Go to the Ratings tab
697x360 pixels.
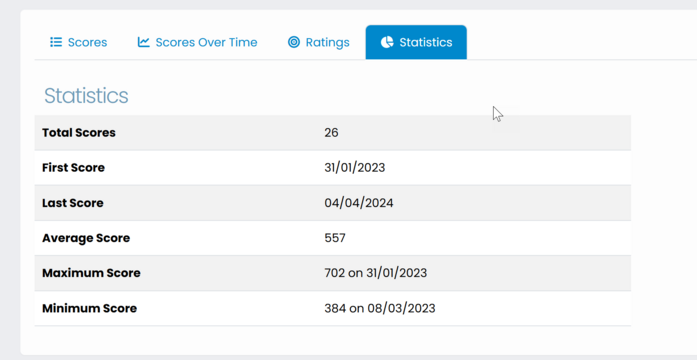[319, 42]
